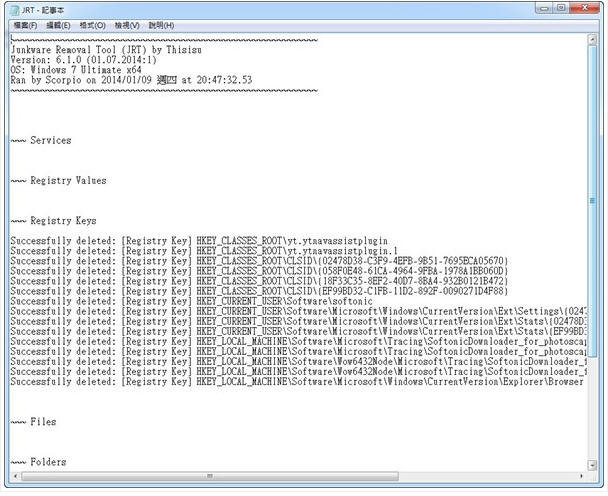
Task: Click the horizontal scrollbar left arrow
Action: click(16, 476)
